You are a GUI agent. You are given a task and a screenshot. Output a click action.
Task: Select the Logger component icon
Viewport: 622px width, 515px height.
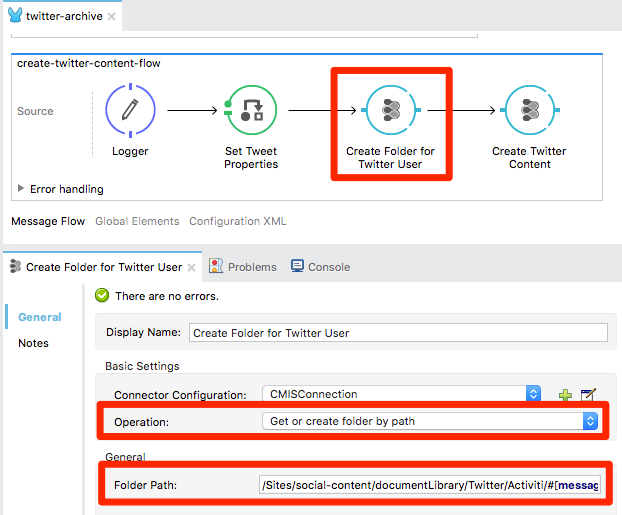[131, 110]
